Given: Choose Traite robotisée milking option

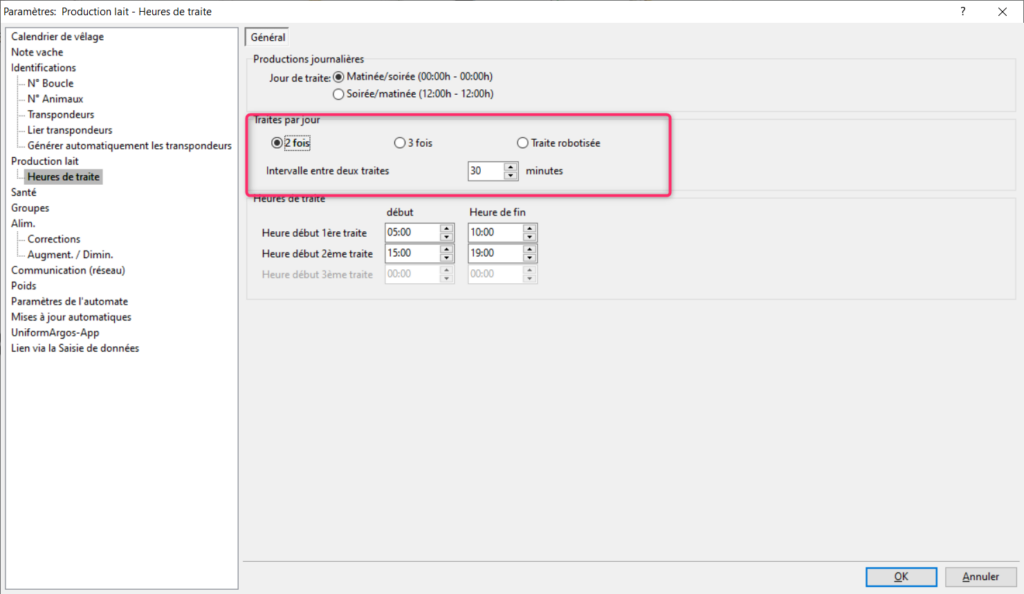Looking at the screenshot, I should (x=522, y=143).
